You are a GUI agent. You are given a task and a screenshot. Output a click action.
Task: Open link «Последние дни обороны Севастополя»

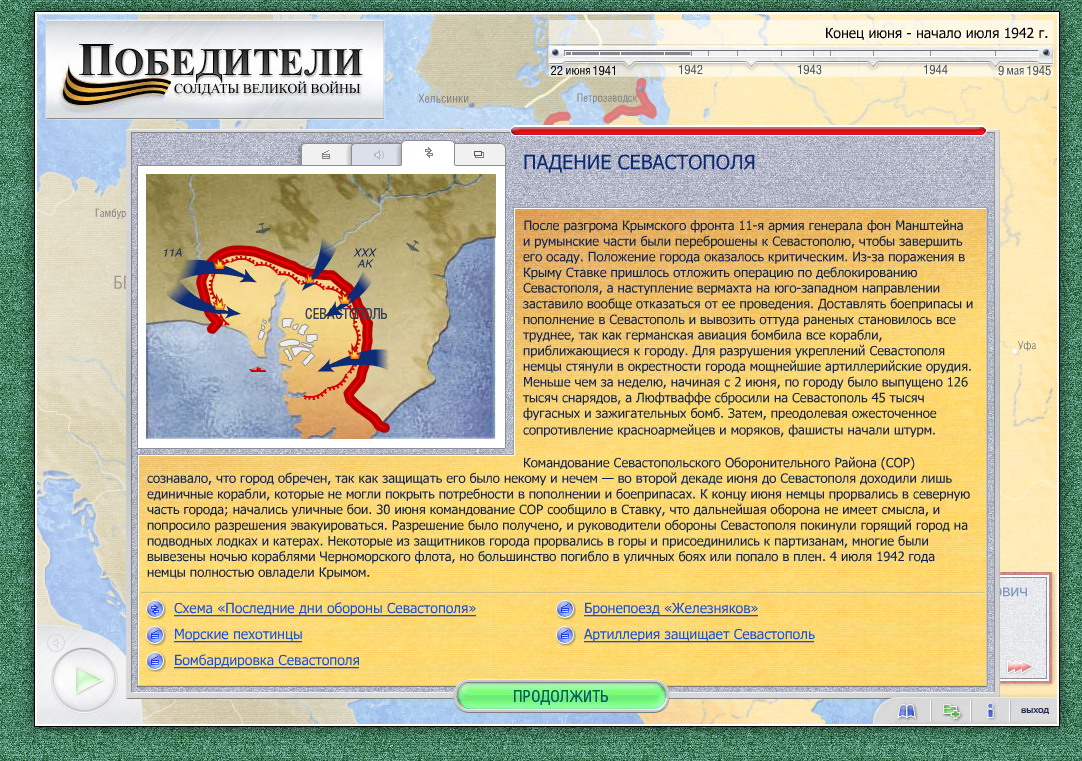coord(324,608)
